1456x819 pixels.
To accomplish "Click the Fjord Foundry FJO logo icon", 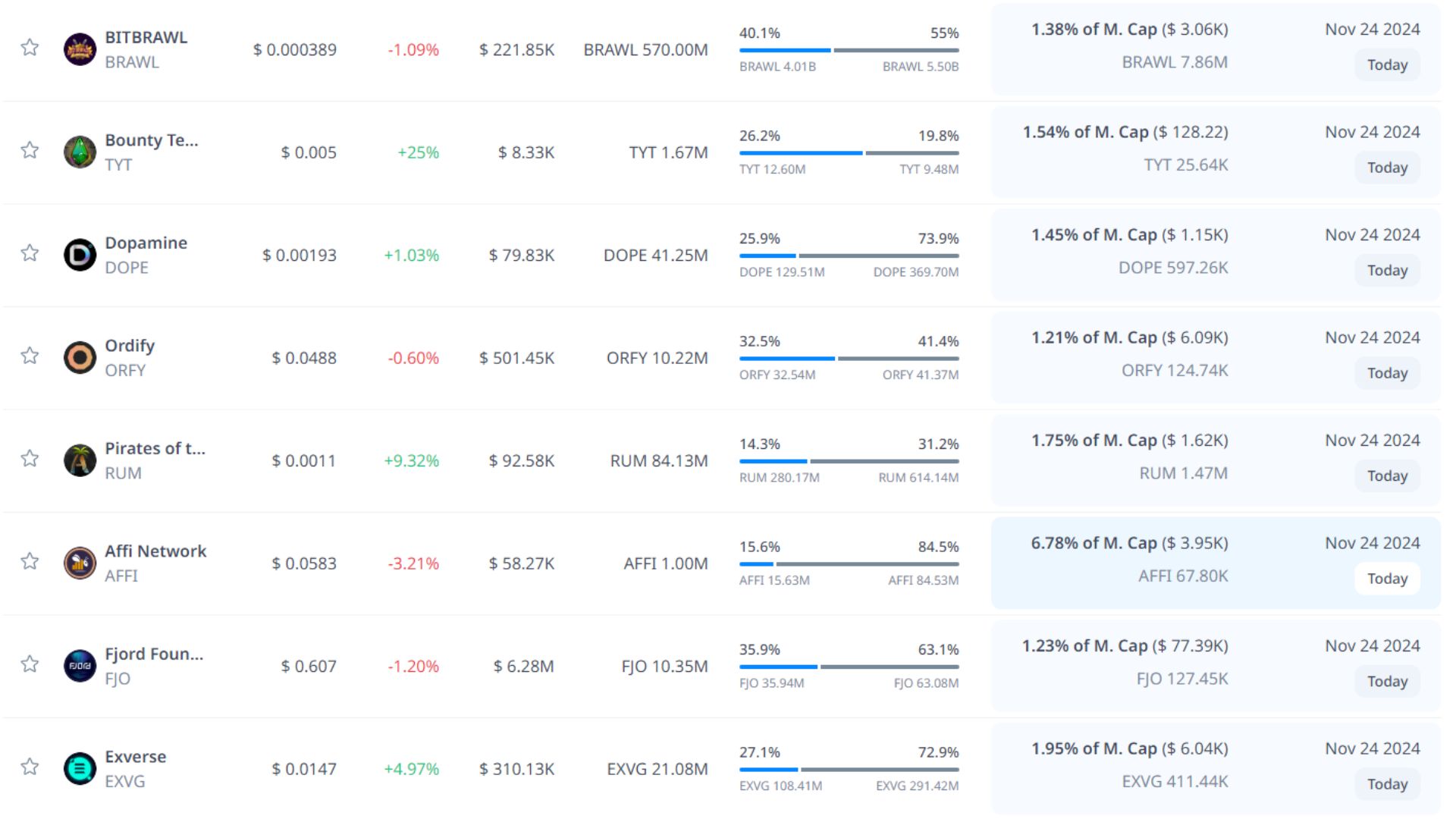I will pos(80,666).
